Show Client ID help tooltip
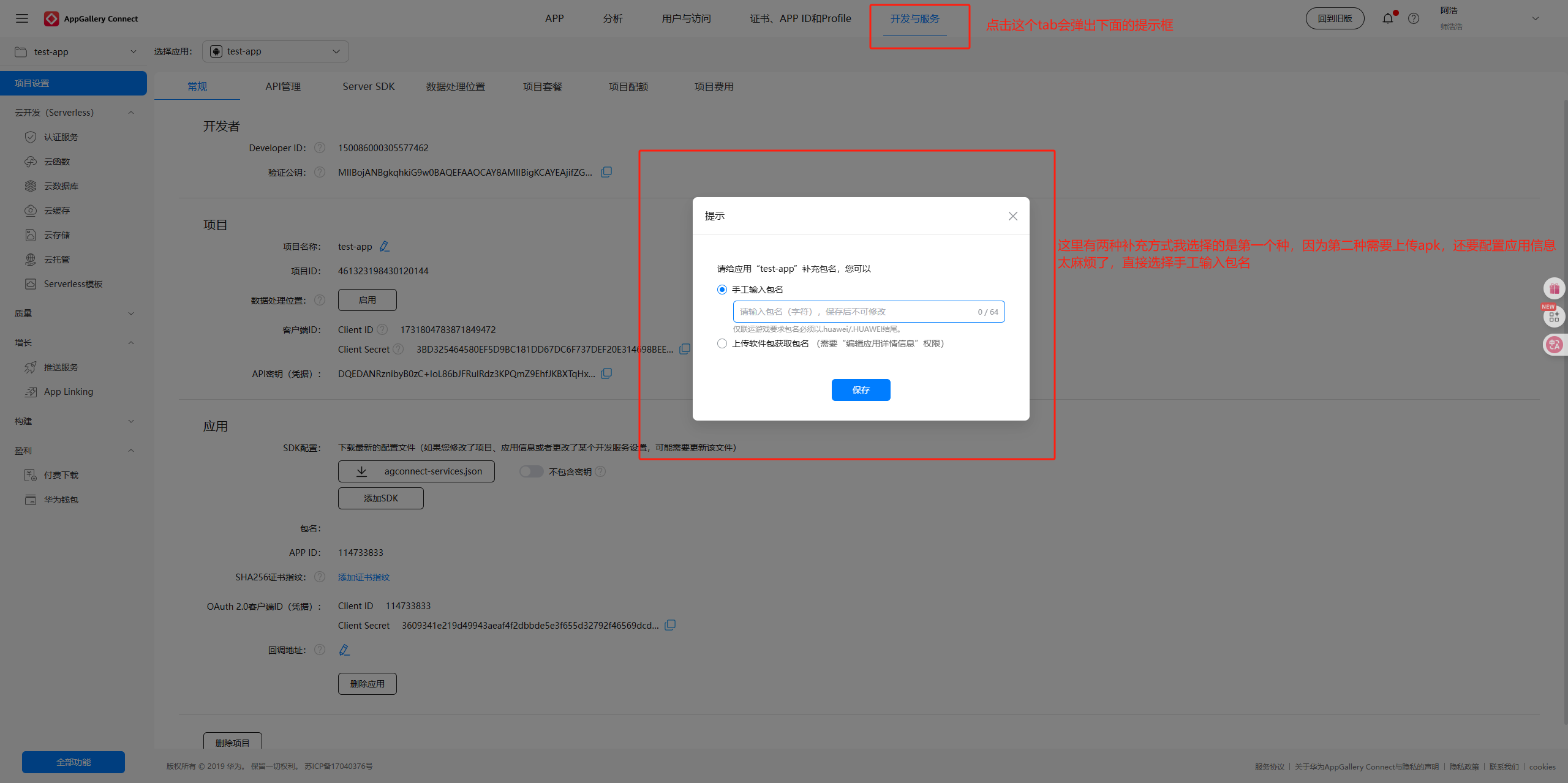Screen dimensions: 1568x783 point(382,329)
